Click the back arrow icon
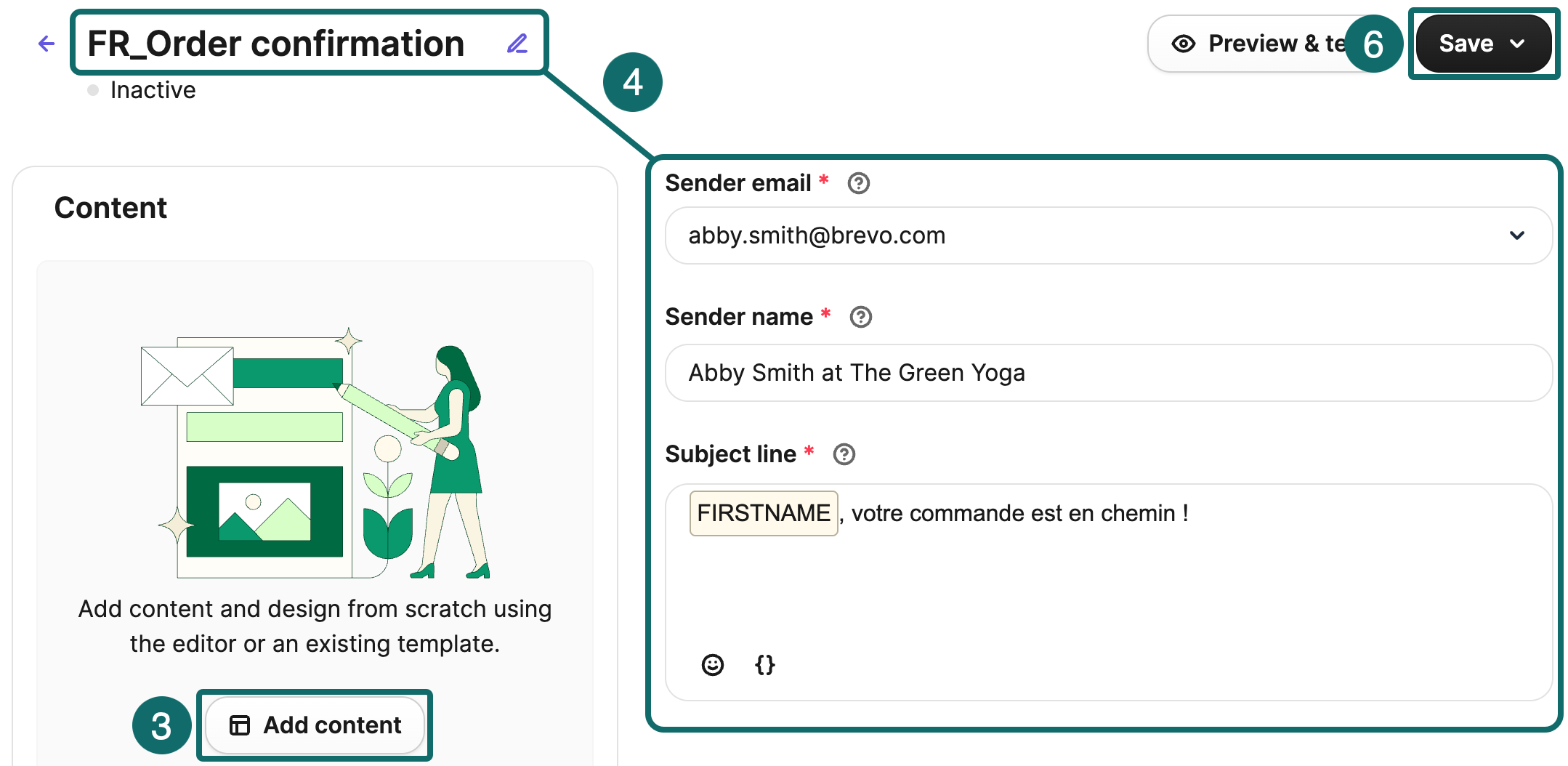Viewport: 1568px width, 766px height. [47, 44]
